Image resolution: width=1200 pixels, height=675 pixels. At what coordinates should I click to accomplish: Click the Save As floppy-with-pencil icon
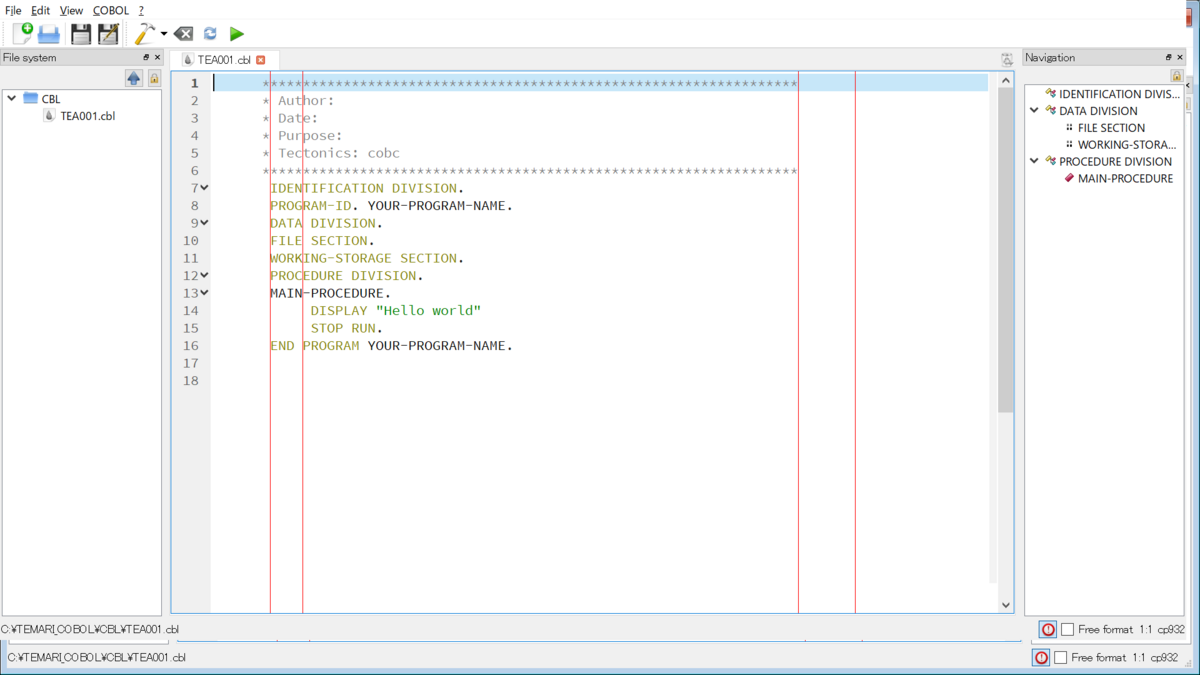point(108,34)
